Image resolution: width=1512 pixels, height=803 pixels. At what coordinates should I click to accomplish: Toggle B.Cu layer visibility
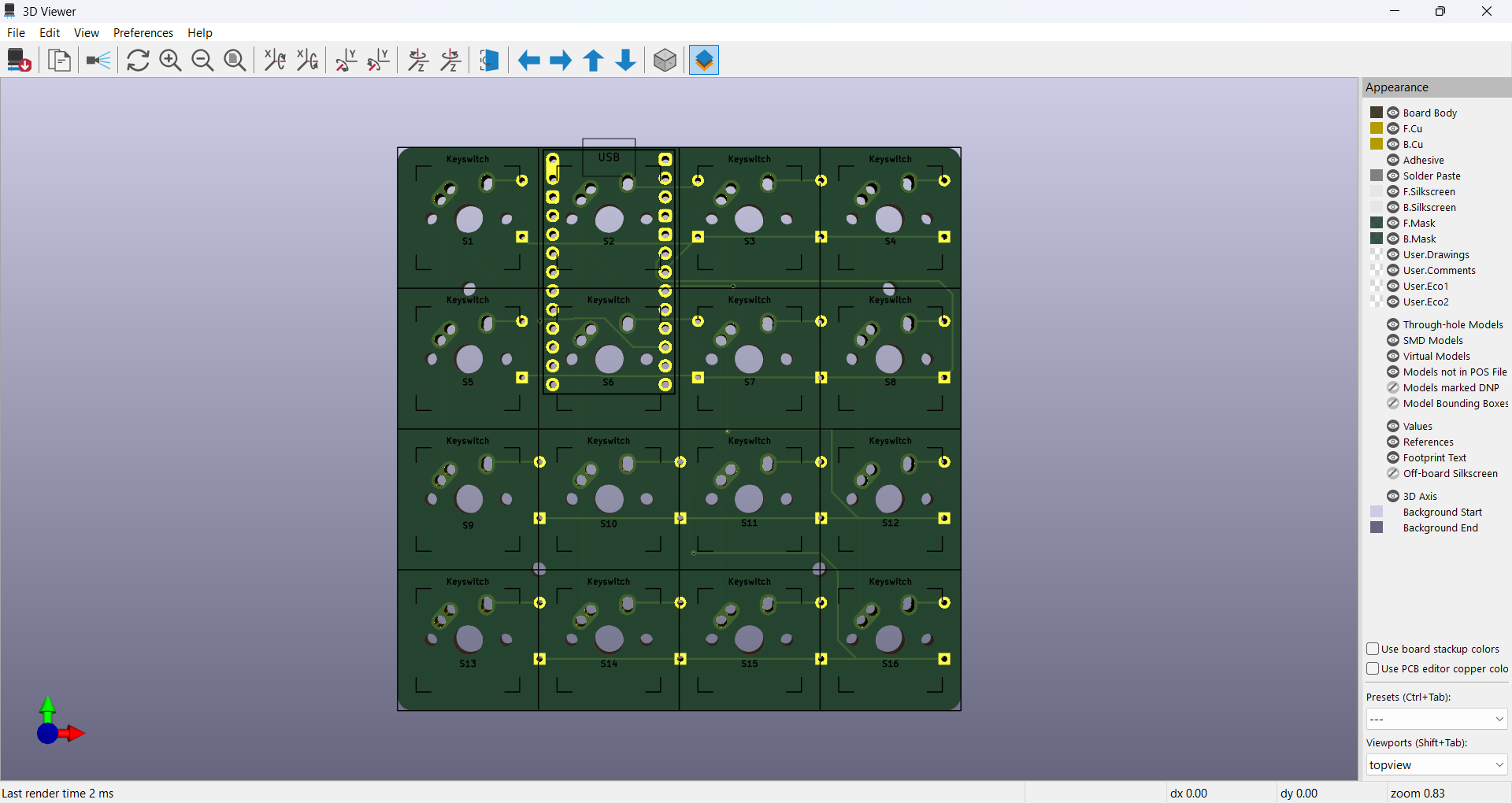(x=1393, y=144)
